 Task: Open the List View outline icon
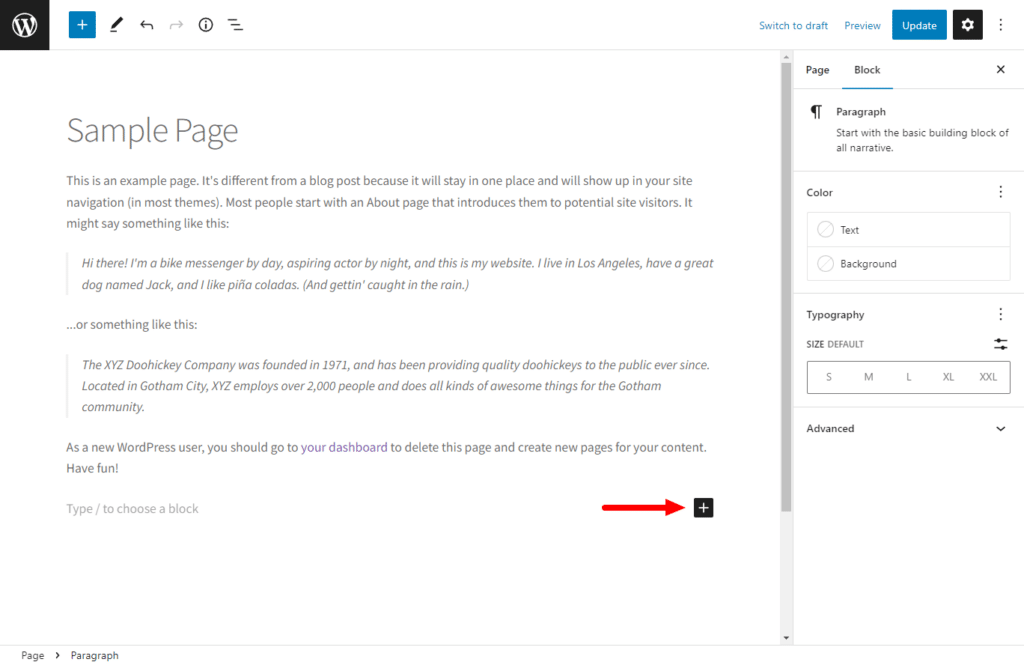[235, 24]
